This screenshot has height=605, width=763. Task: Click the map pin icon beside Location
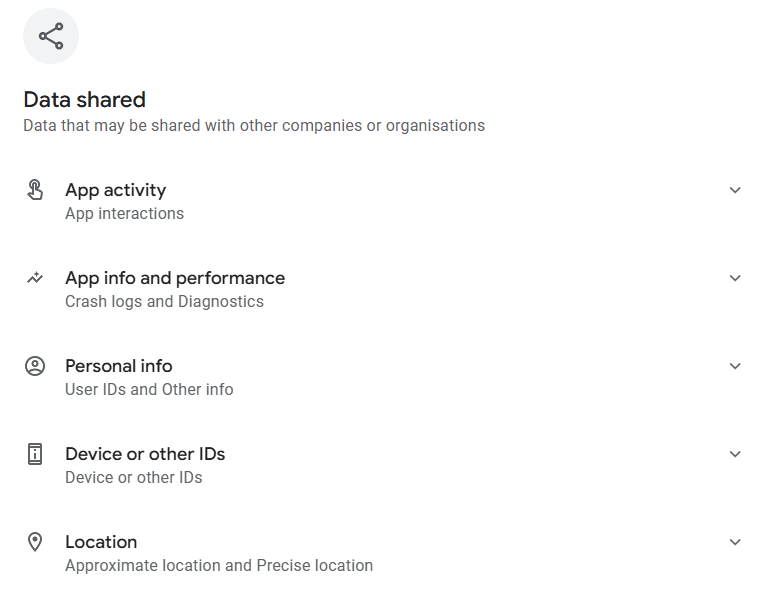click(35, 542)
